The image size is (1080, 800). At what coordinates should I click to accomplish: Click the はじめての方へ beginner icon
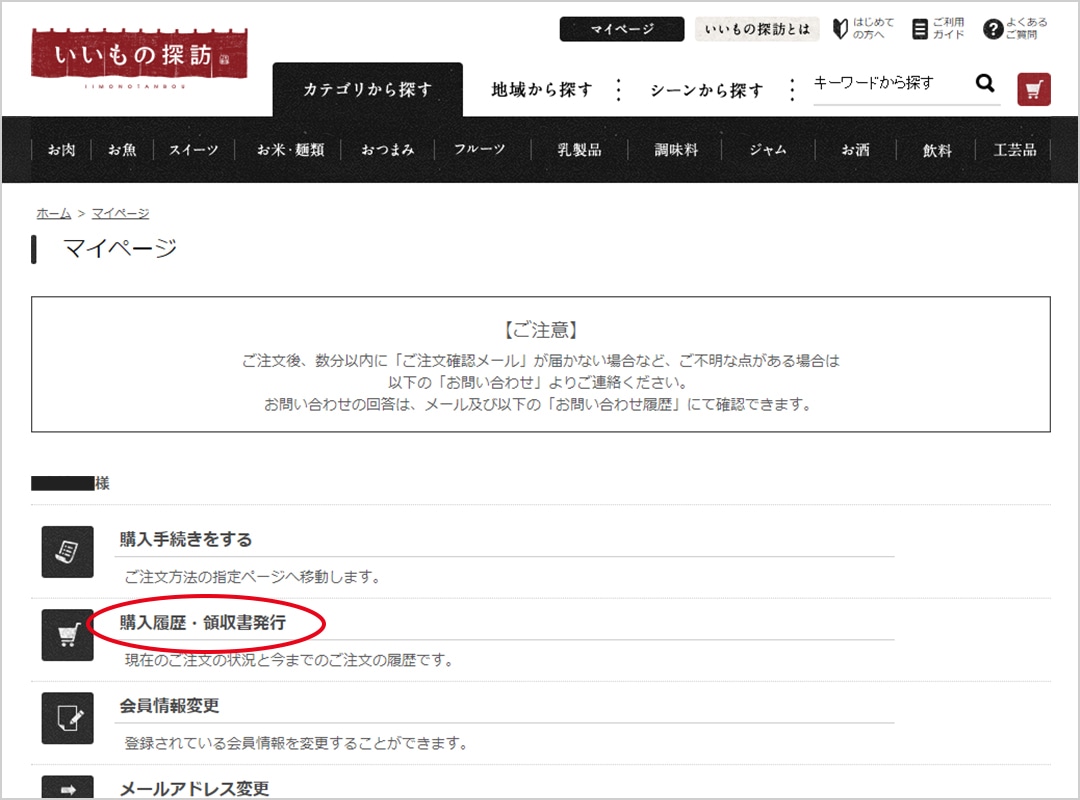[840, 29]
